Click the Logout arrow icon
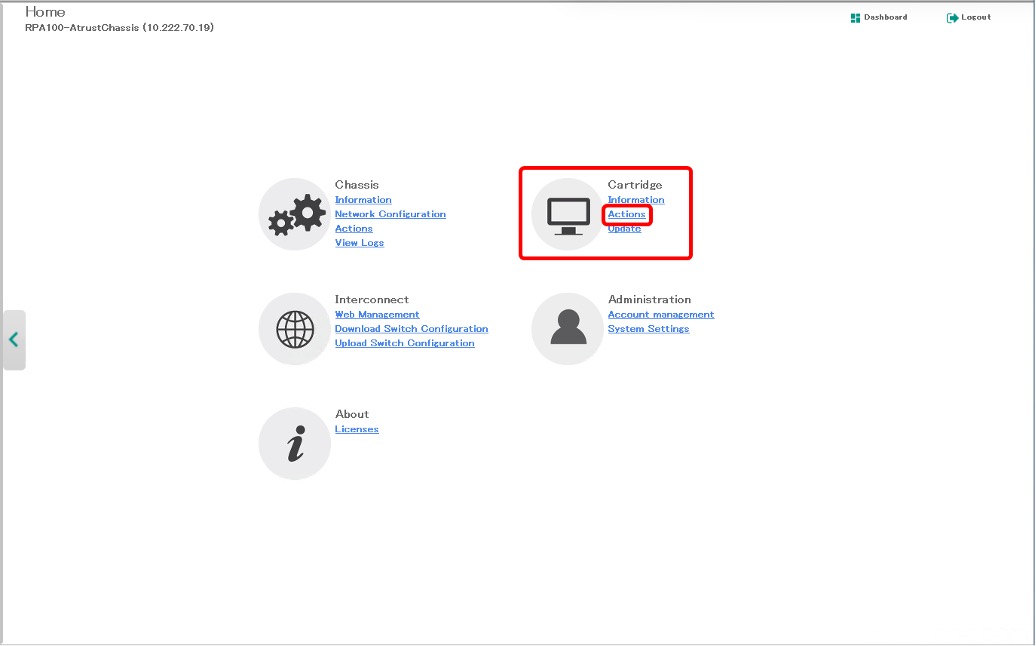 952,18
